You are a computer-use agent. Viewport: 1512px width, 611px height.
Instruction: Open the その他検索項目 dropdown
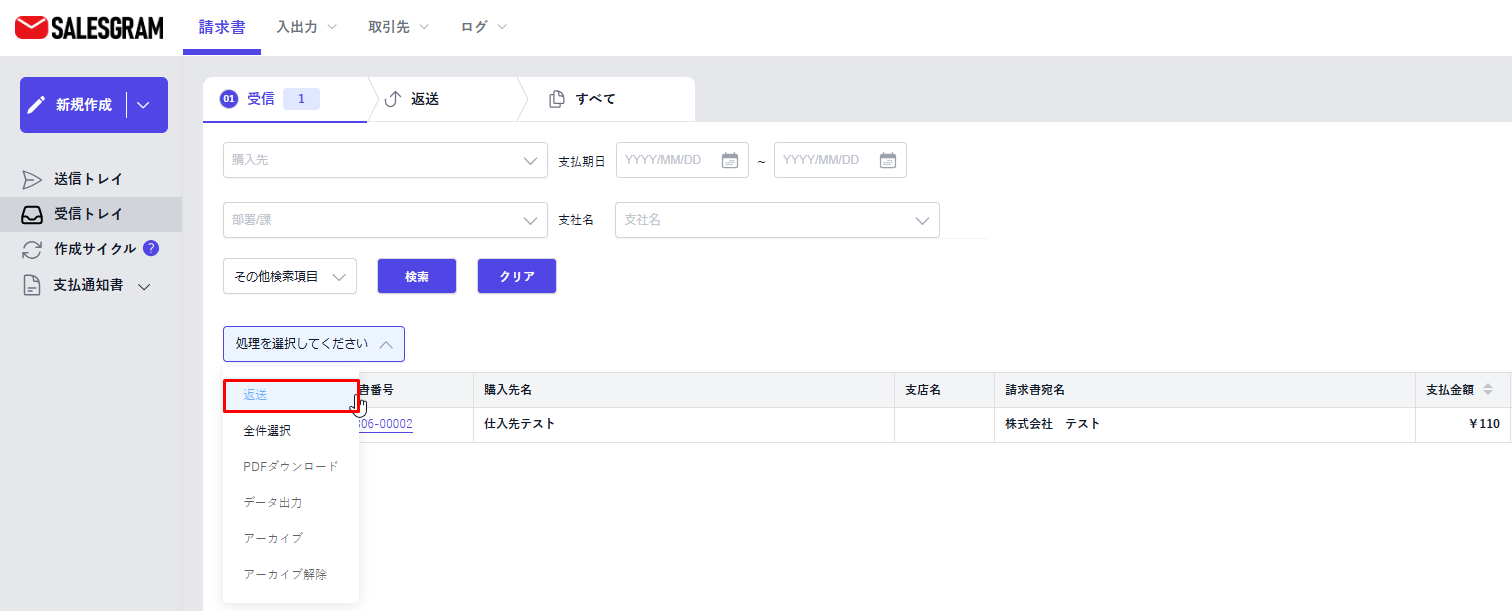click(290, 277)
